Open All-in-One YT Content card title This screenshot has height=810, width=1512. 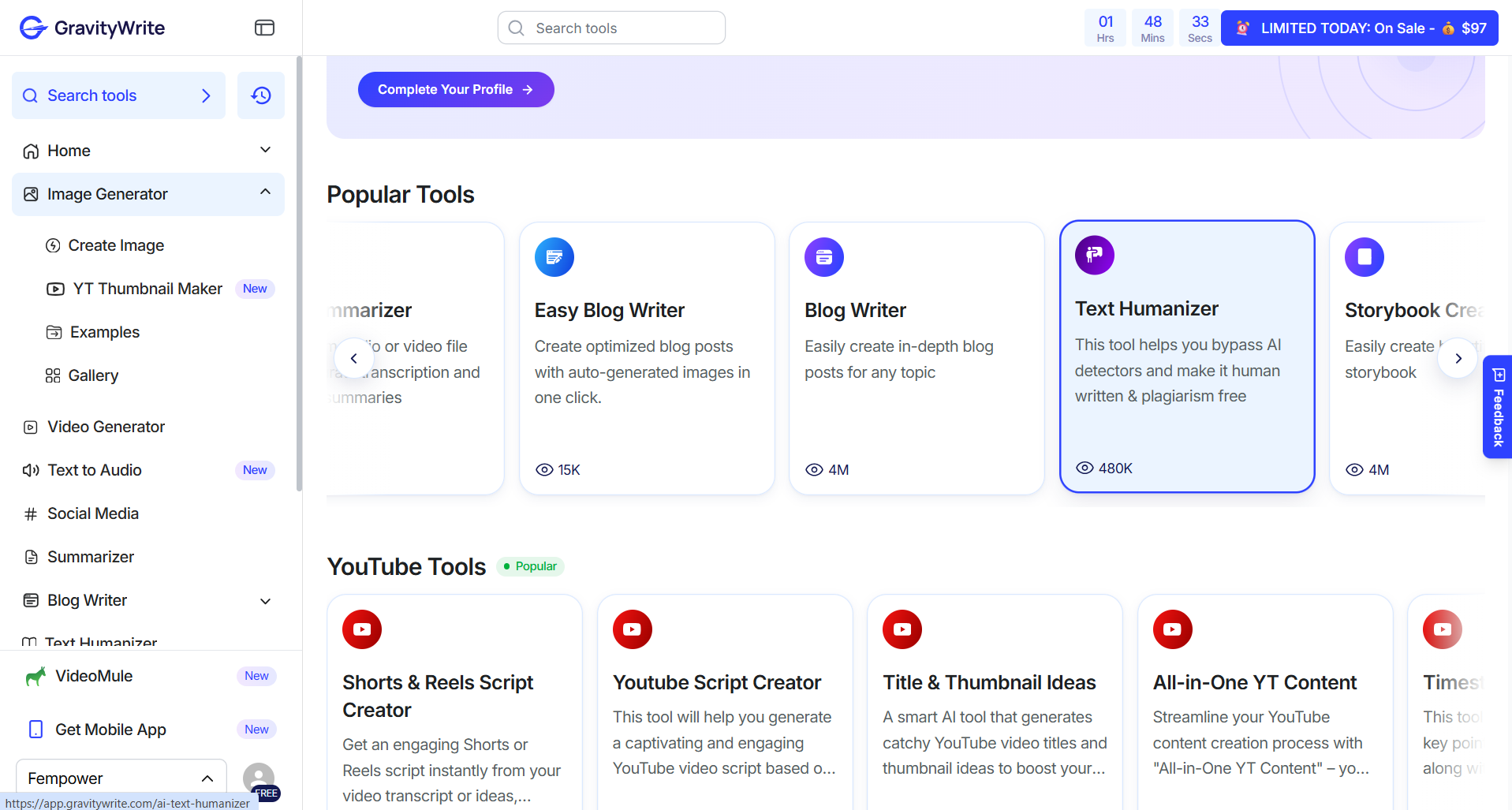click(1255, 682)
